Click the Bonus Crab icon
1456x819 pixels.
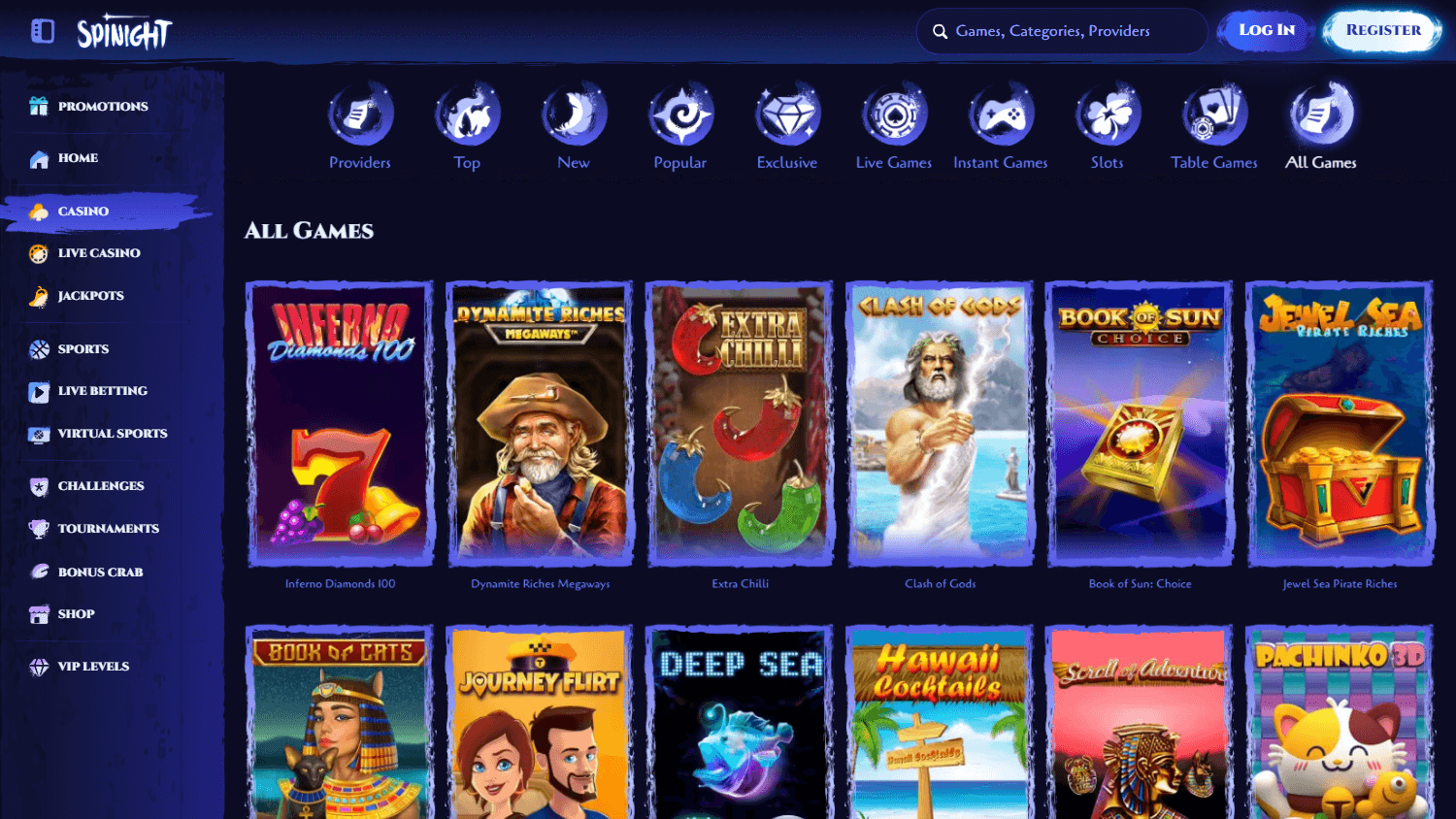(x=39, y=572)
